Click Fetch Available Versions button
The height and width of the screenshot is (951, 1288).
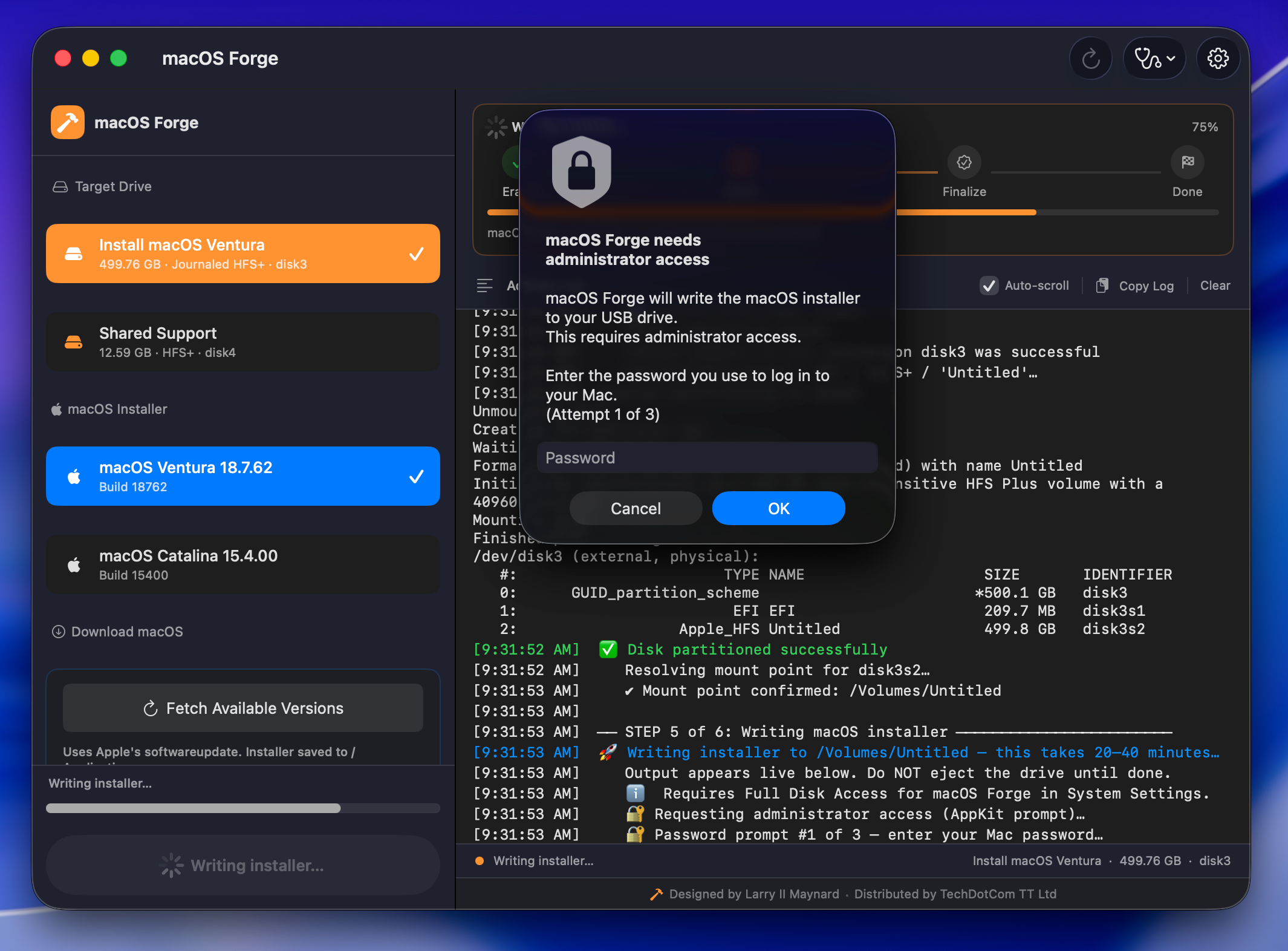click(243, 708)
